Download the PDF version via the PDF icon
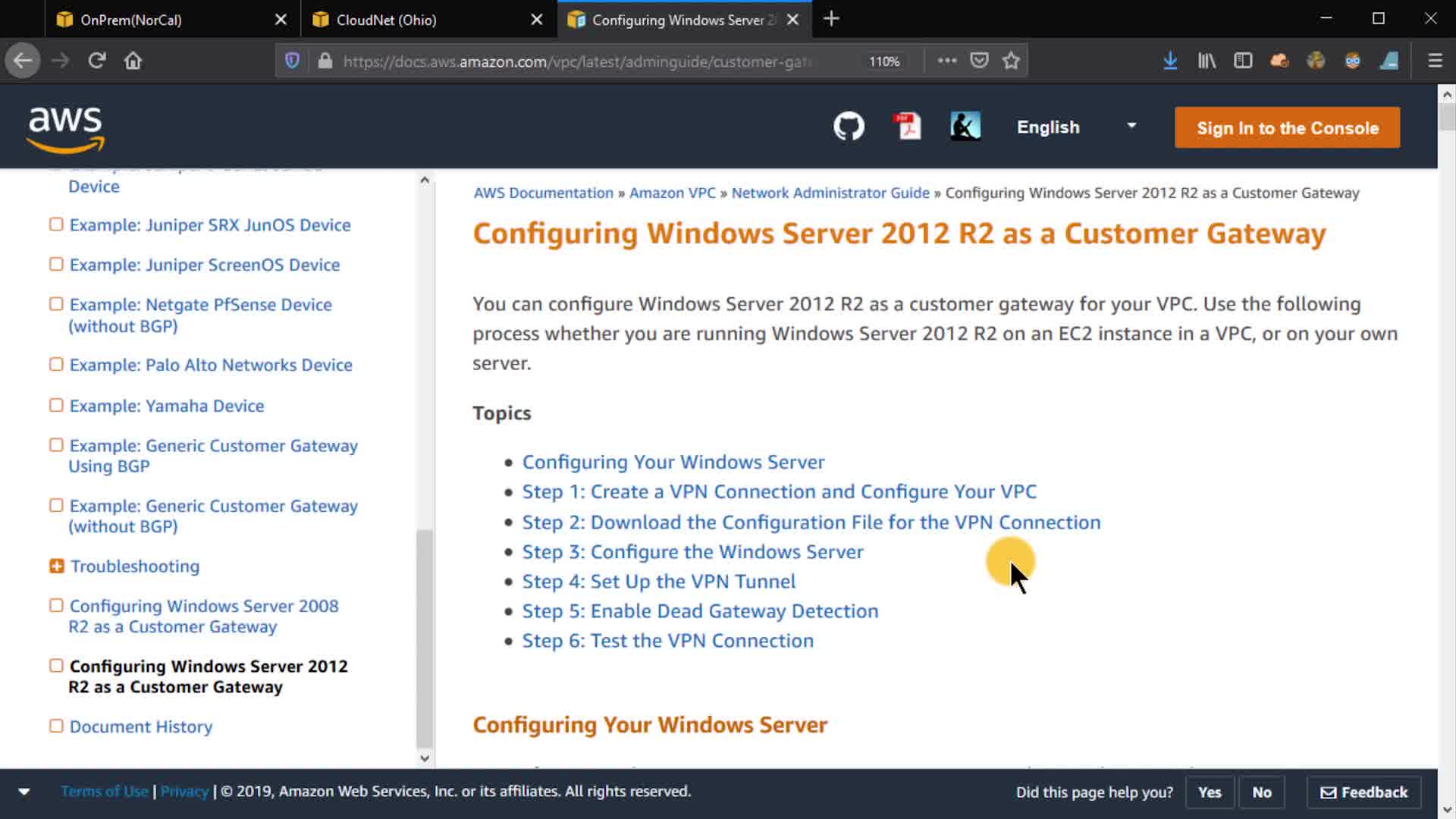This screenshot has width=1456, height=819. pos(907,127)
